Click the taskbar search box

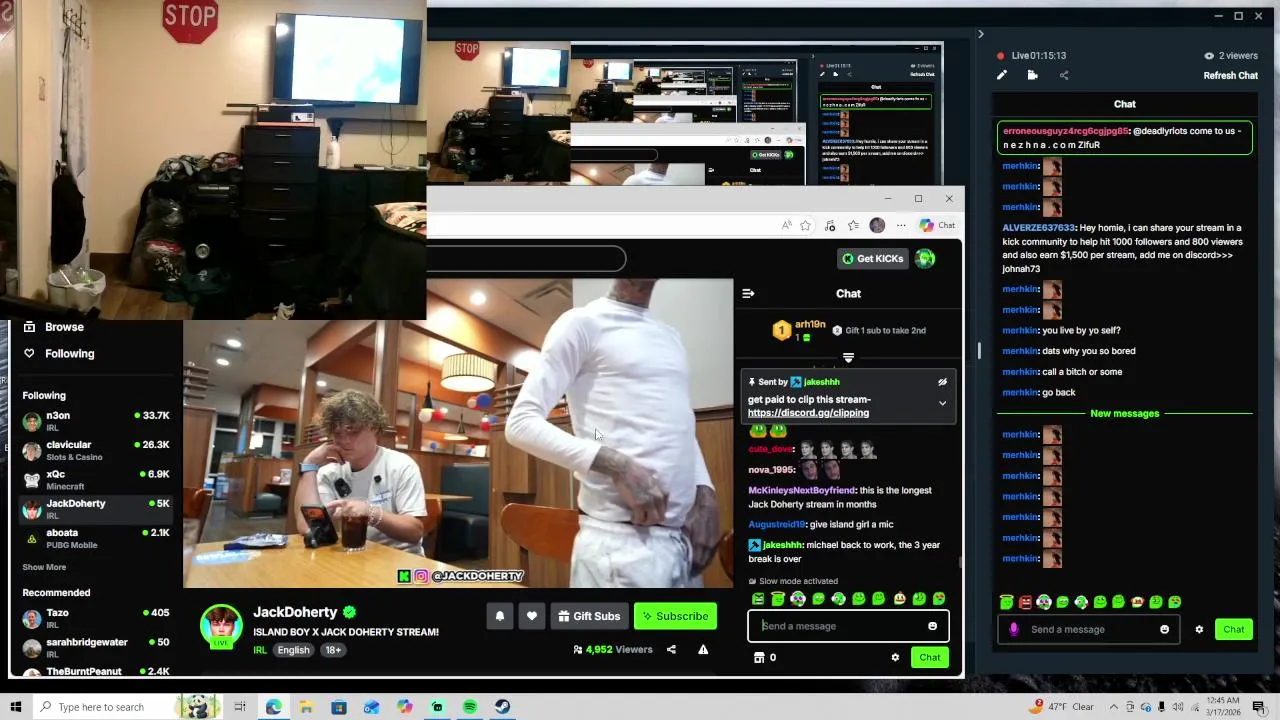[x=128, y=707]
